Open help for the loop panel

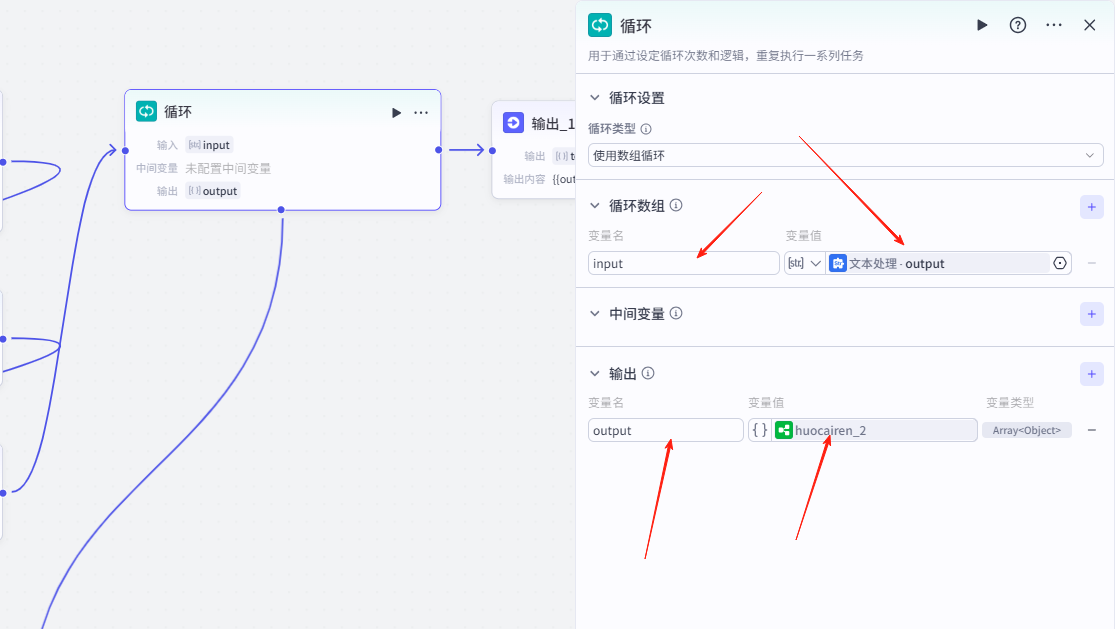pyautogui.click(x=1017, y=25)
